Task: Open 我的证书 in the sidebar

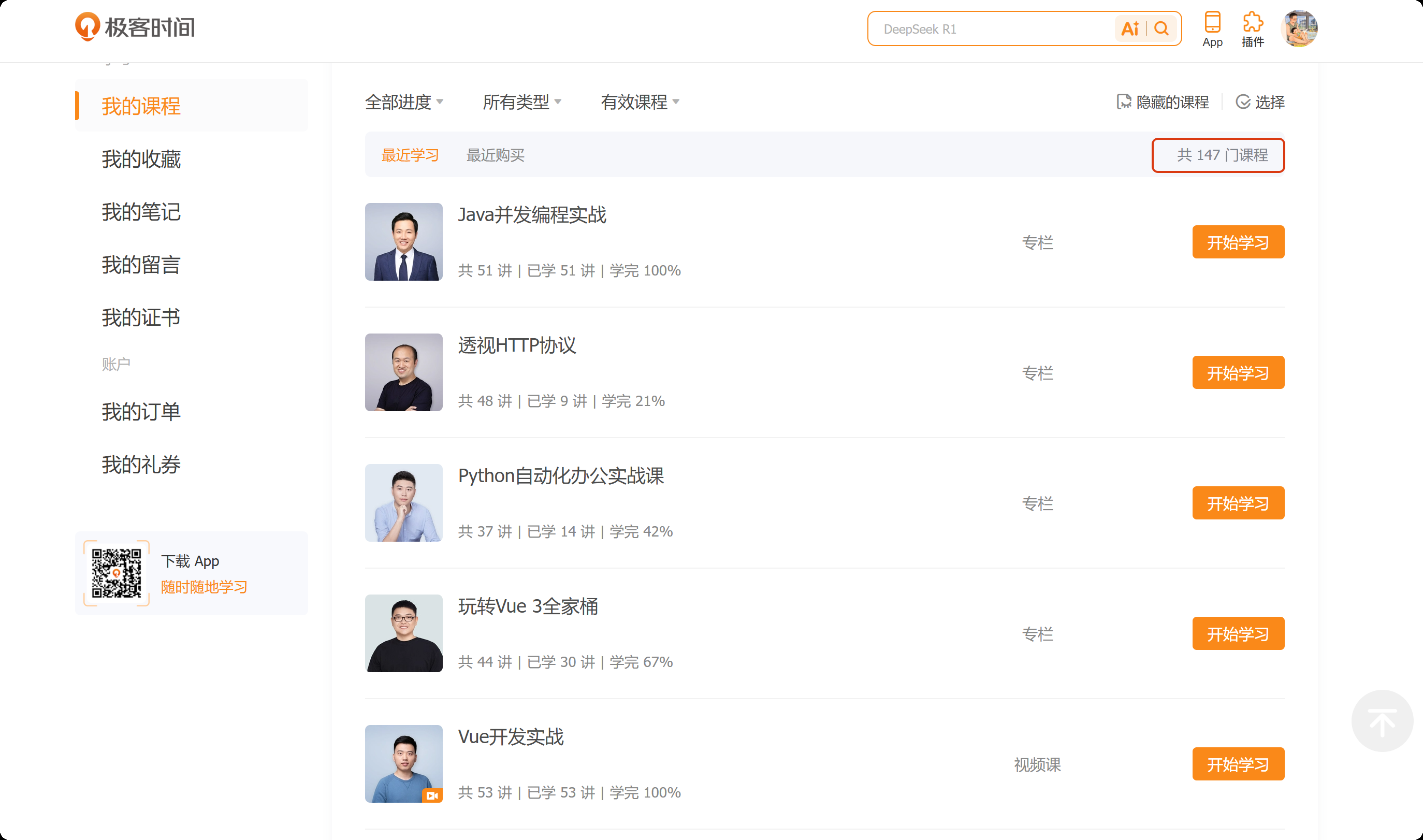Action: [x=141, y=317]
